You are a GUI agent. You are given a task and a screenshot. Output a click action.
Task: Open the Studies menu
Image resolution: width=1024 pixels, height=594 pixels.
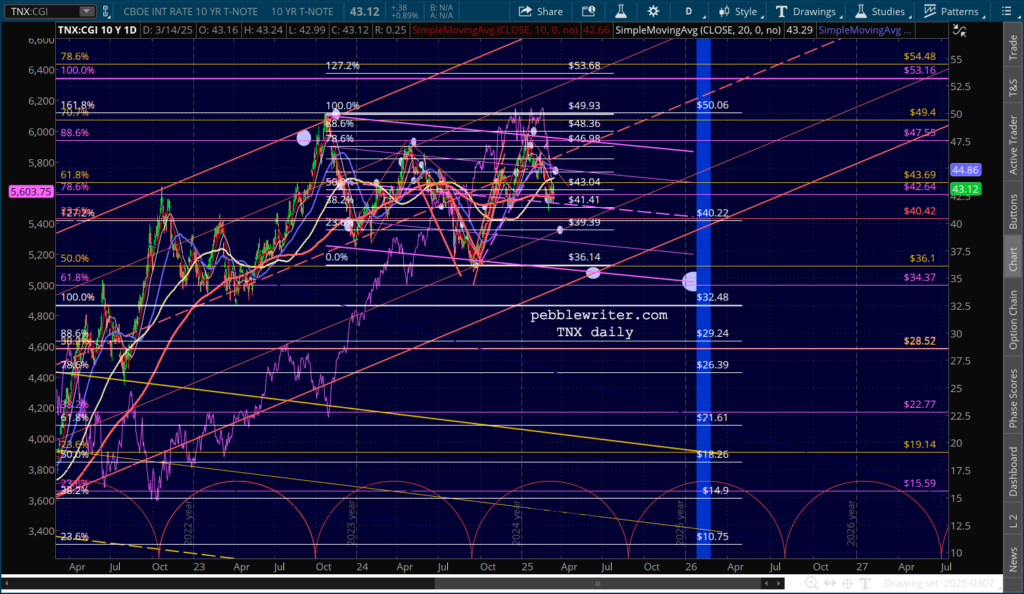pyautogui.click(x=882, y=11)
